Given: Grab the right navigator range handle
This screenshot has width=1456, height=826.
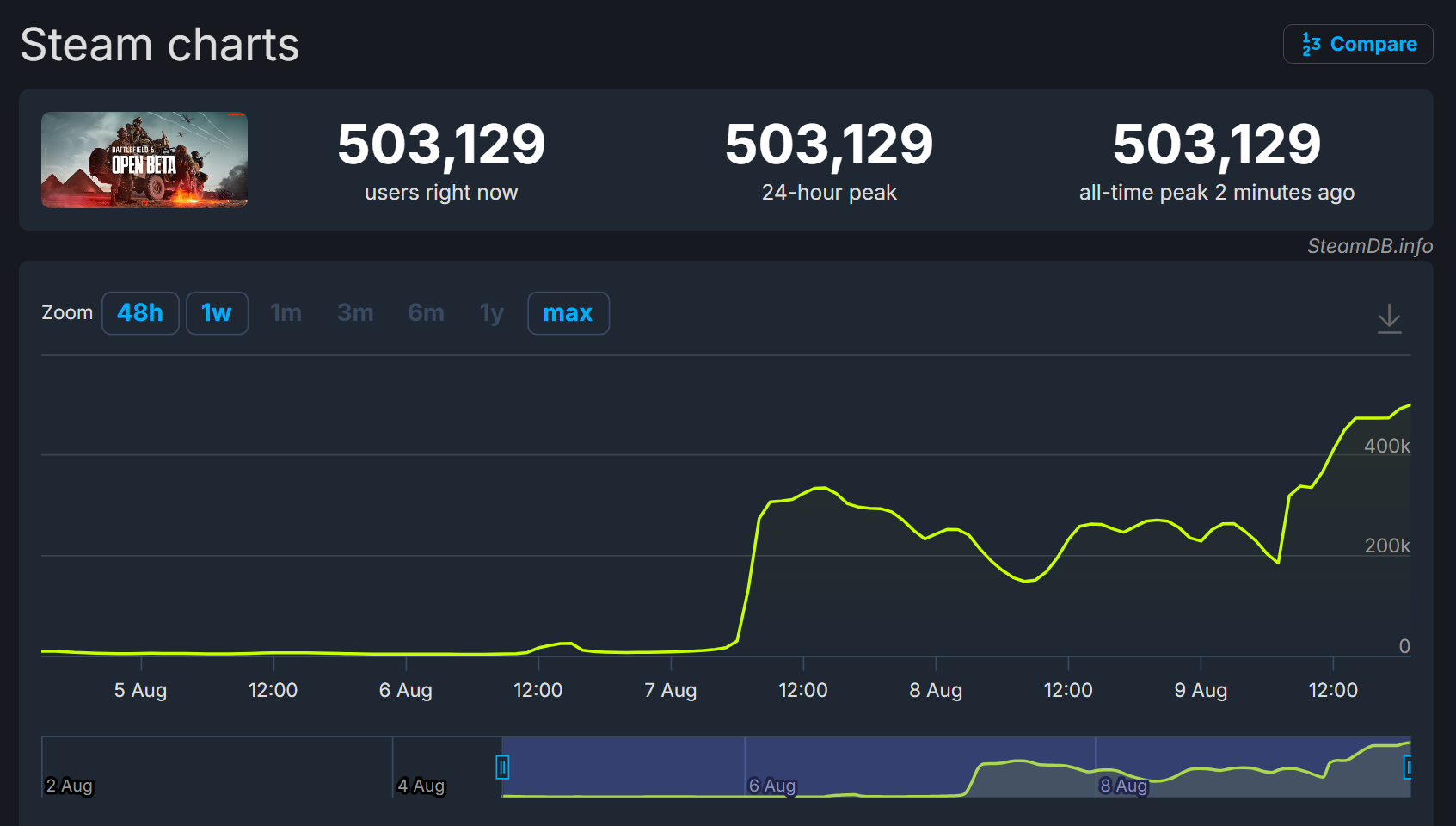Looking at the screenshot, I should tap(1408, 767).
